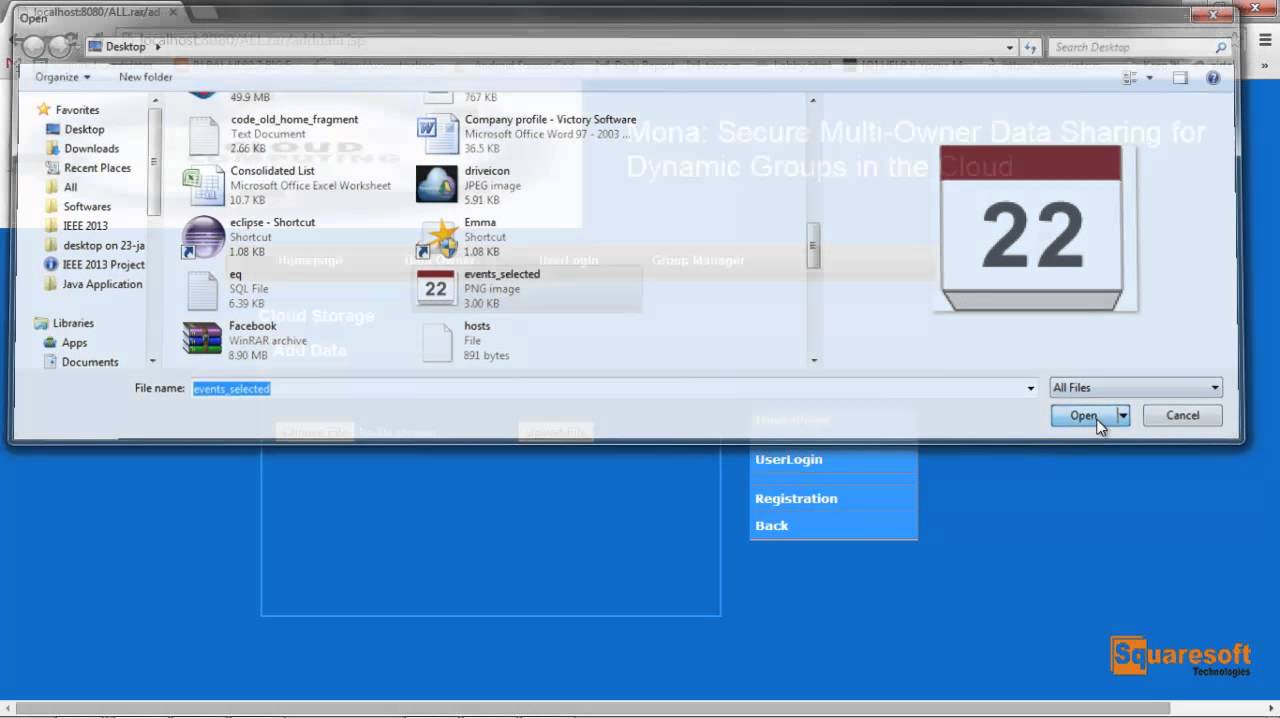Click the New folder button
The width and height of the screenshot is (1280, 718).
tap(145, 77)
